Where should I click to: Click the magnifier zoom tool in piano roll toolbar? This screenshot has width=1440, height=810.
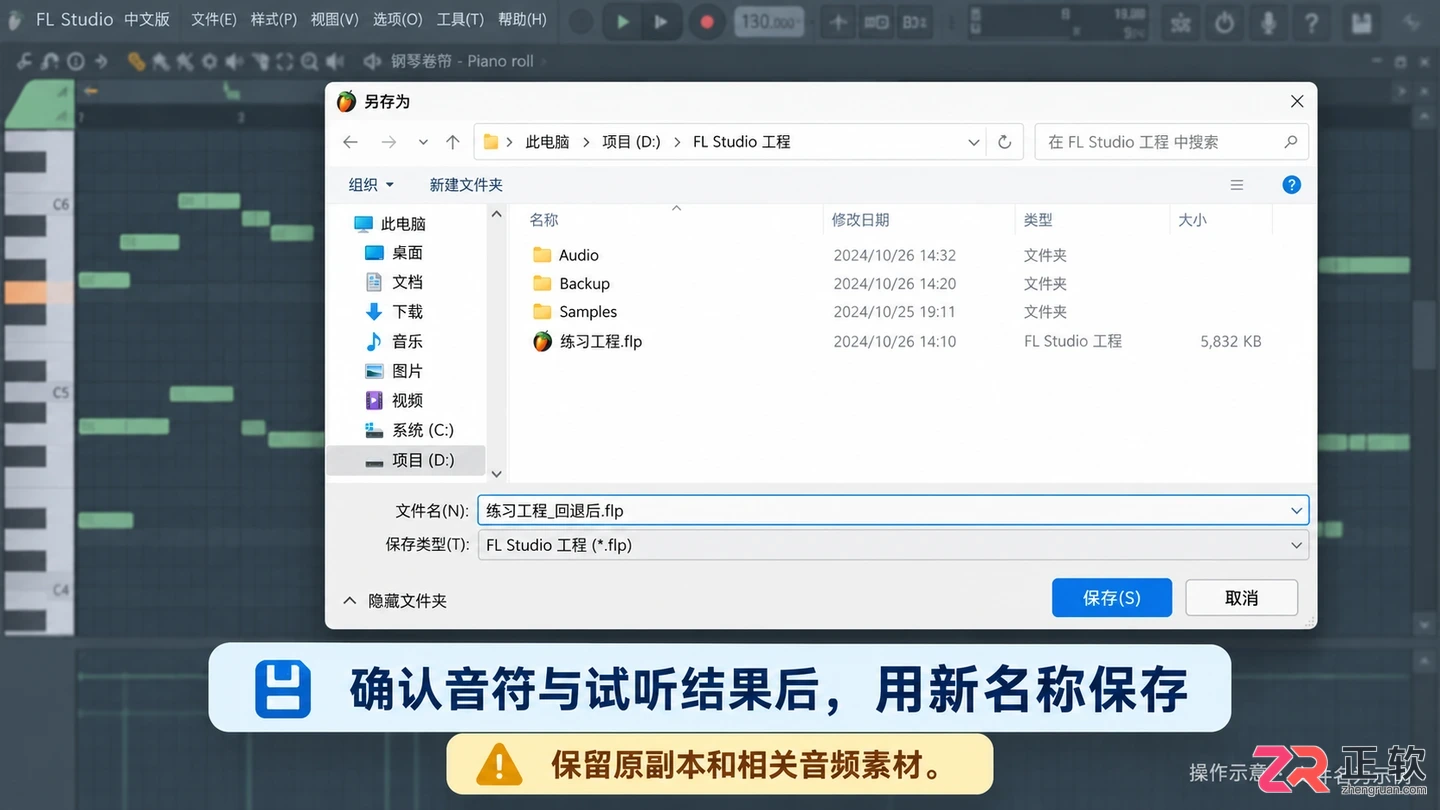coord(309,61)
